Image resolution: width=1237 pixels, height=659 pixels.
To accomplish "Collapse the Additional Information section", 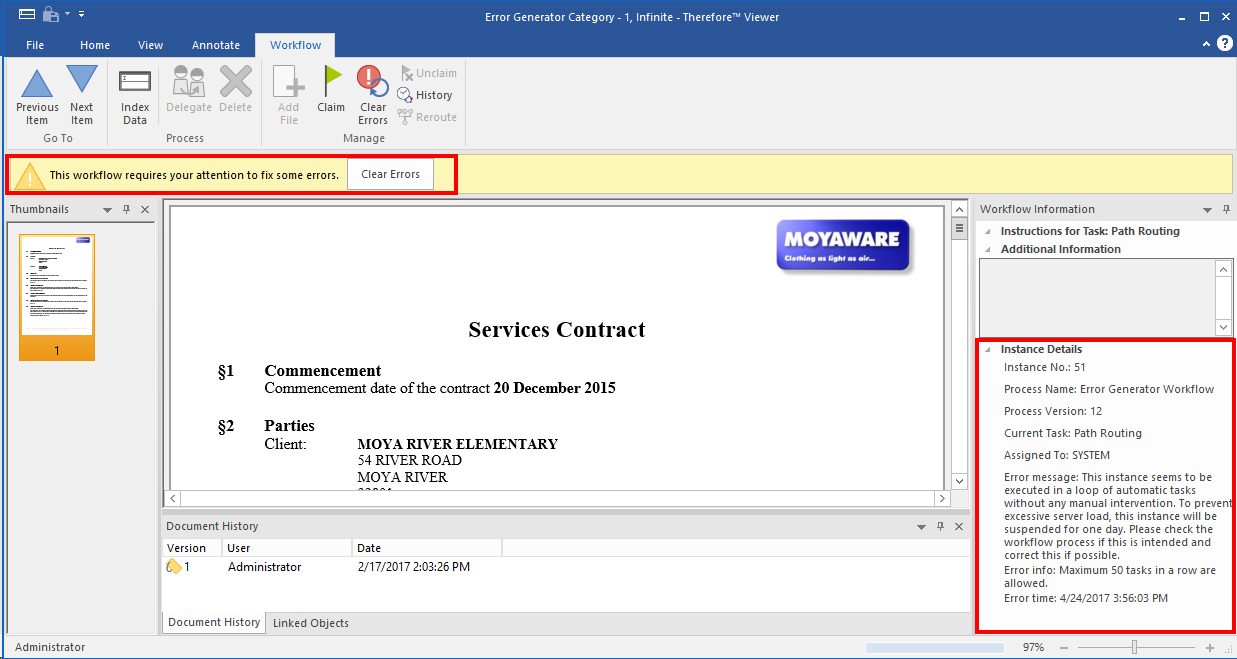I will click(988, 250).
